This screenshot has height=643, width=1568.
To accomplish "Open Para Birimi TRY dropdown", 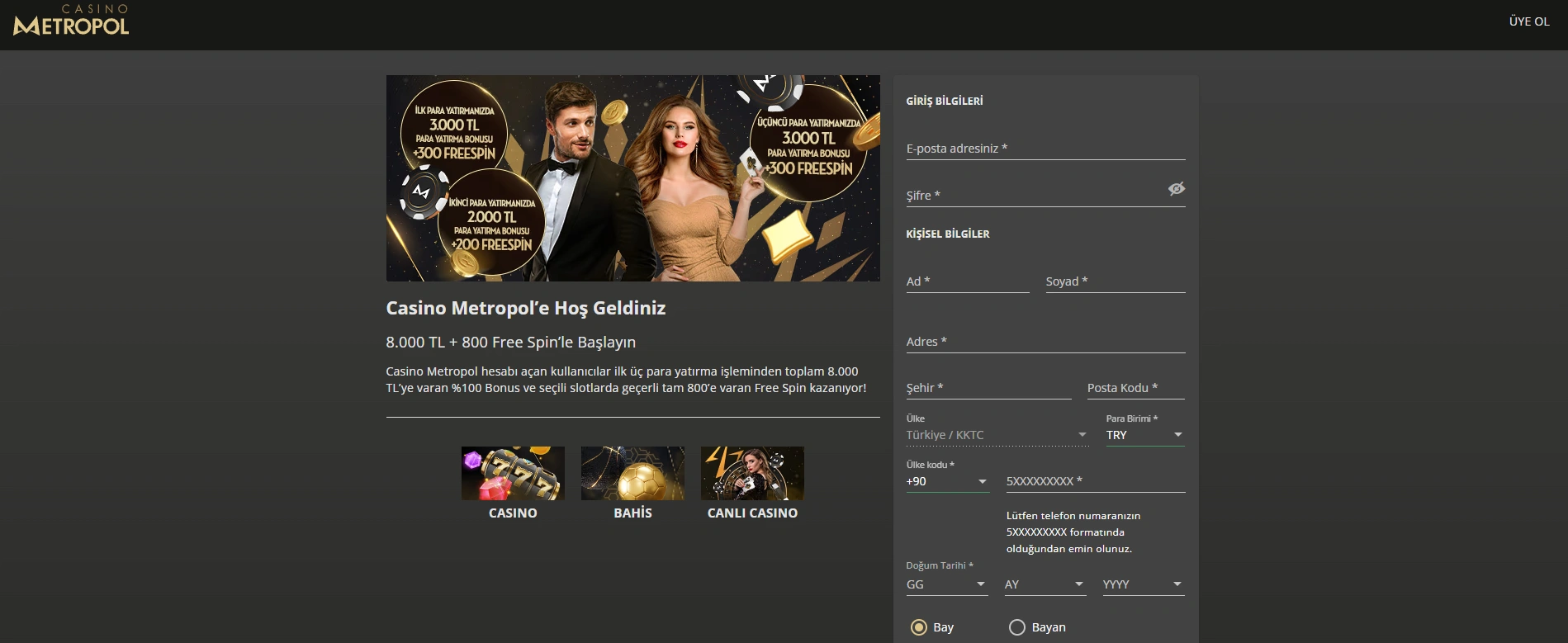I will pos(1145,435).
